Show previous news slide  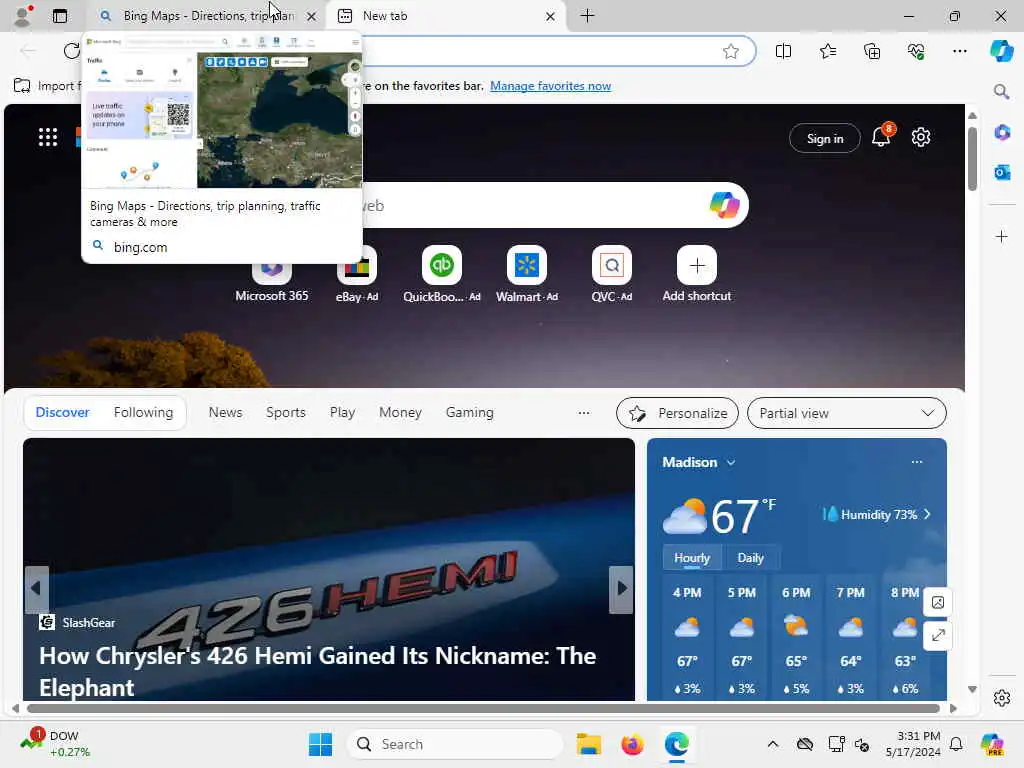click(36, 589)
